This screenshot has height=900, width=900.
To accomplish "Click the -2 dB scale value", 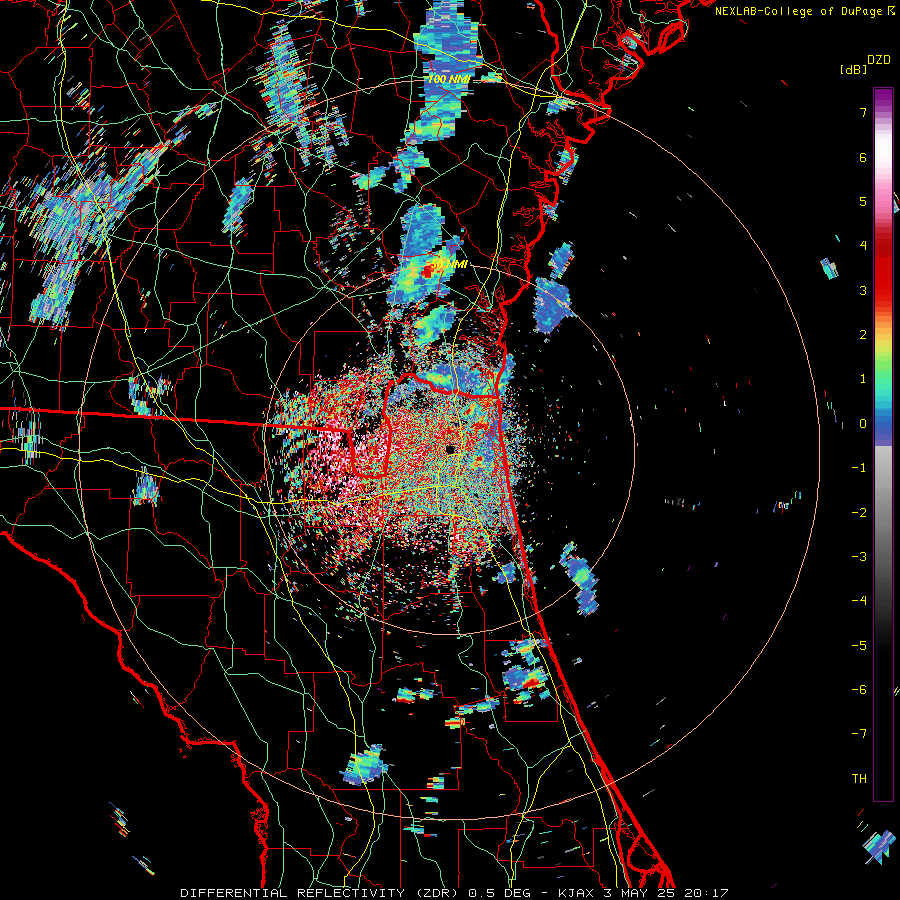I will (x=859, y=513).
